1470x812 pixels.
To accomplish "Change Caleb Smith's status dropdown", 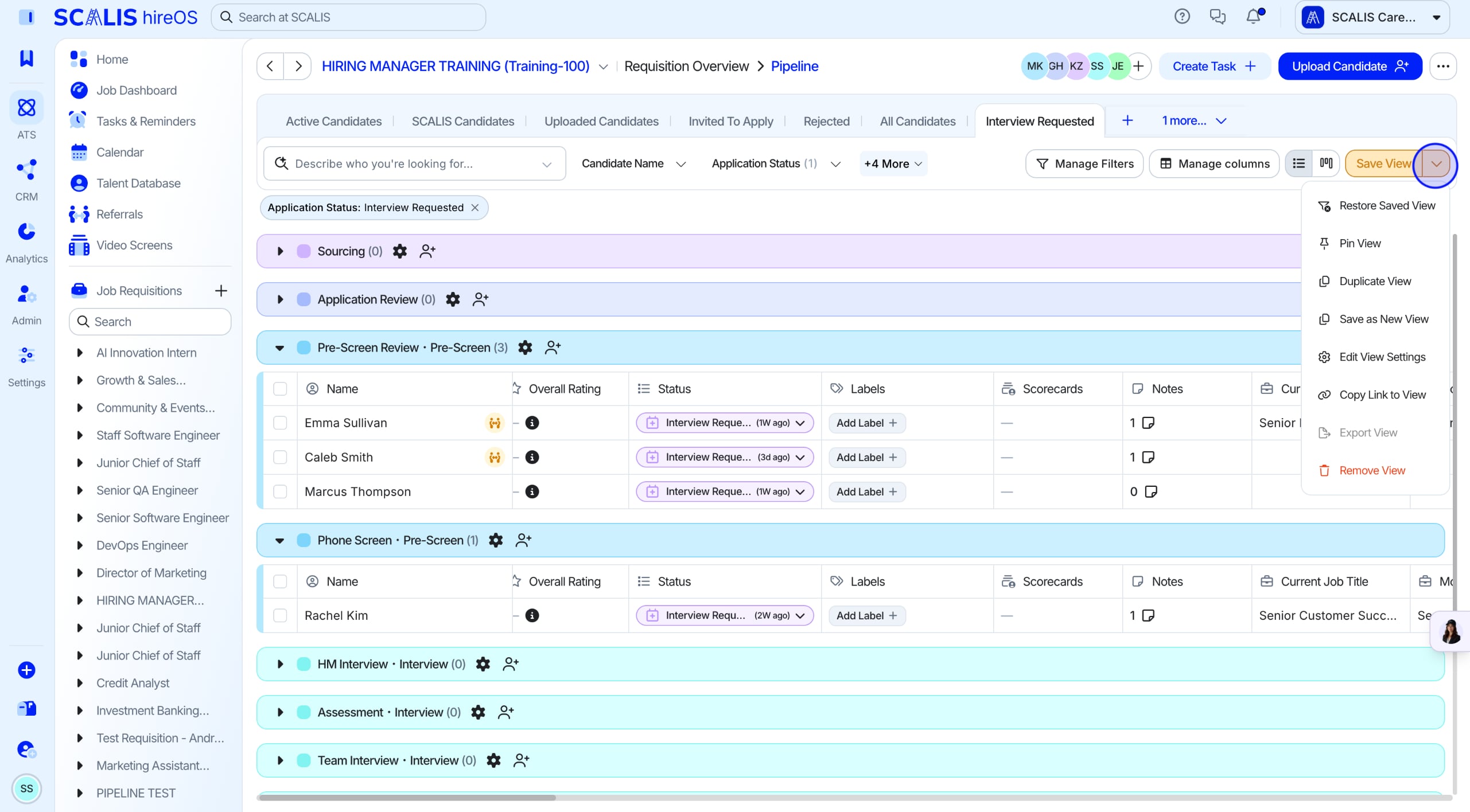I will point(725,457).
